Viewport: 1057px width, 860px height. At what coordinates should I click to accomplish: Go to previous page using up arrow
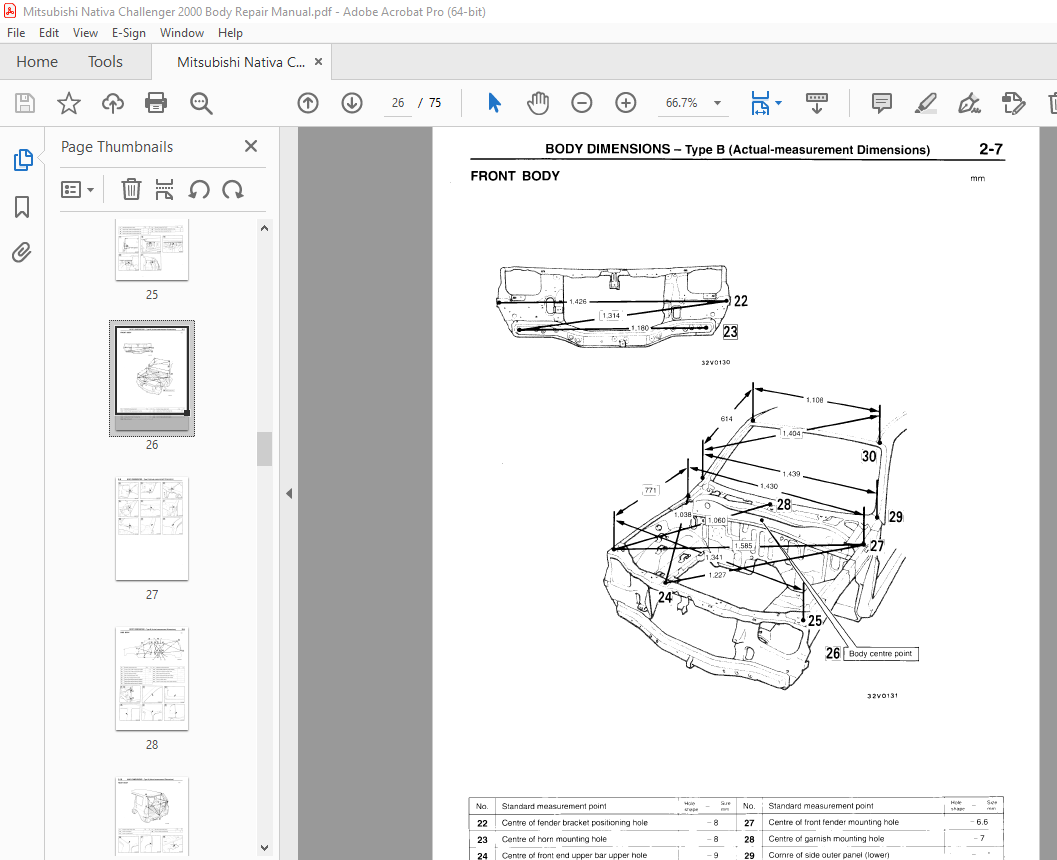point(308,103)
